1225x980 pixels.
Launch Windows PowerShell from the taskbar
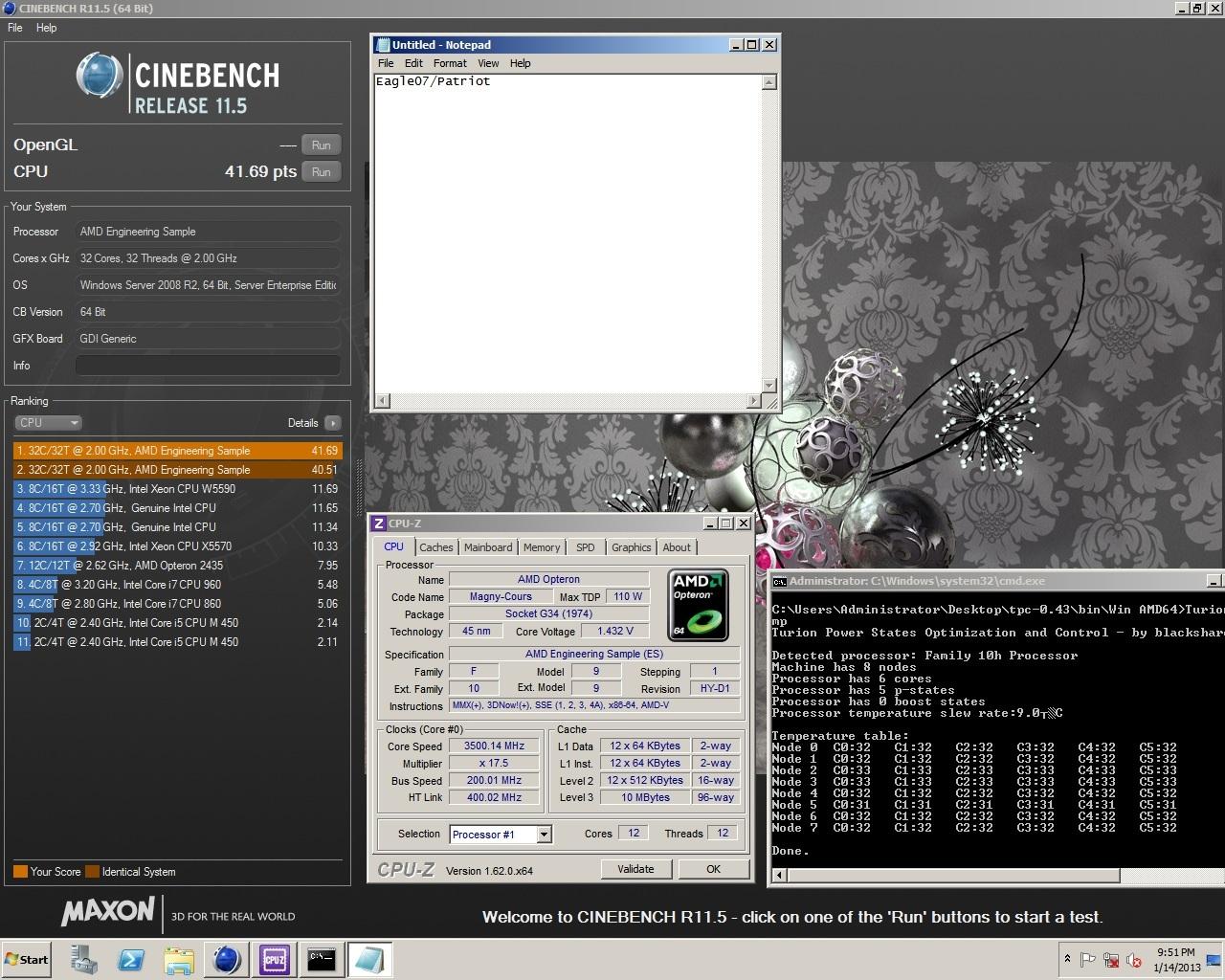[131, 959]
